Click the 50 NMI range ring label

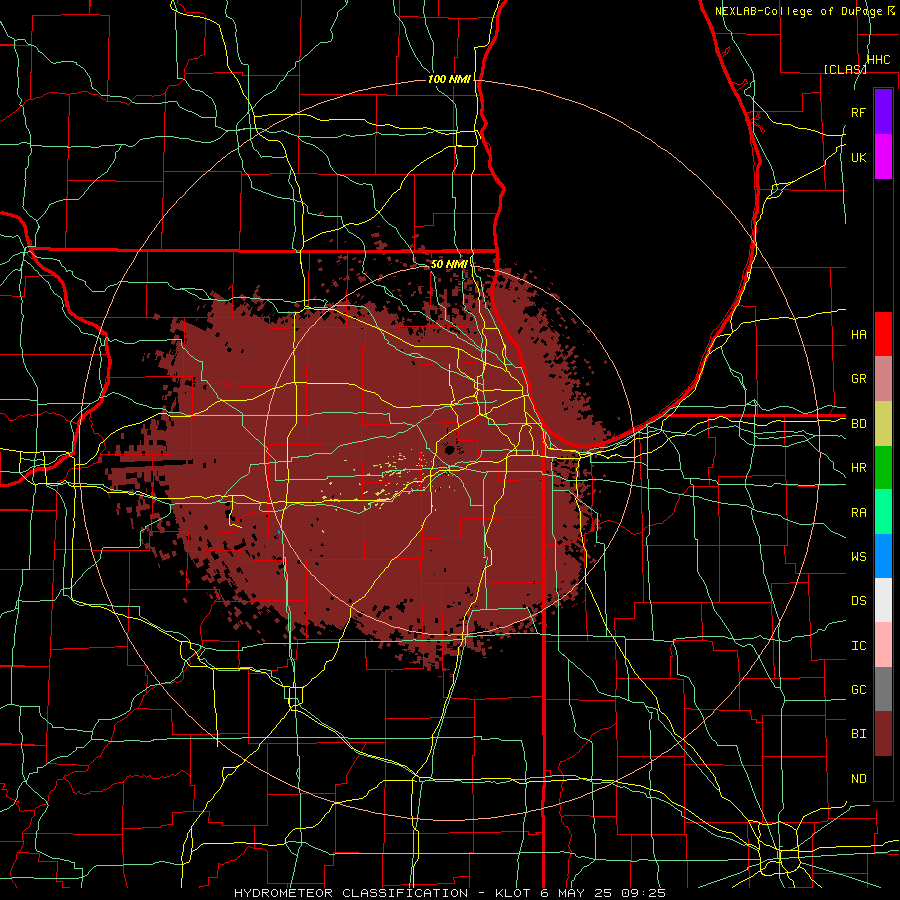pyautogui.click(x=449, y=264)
